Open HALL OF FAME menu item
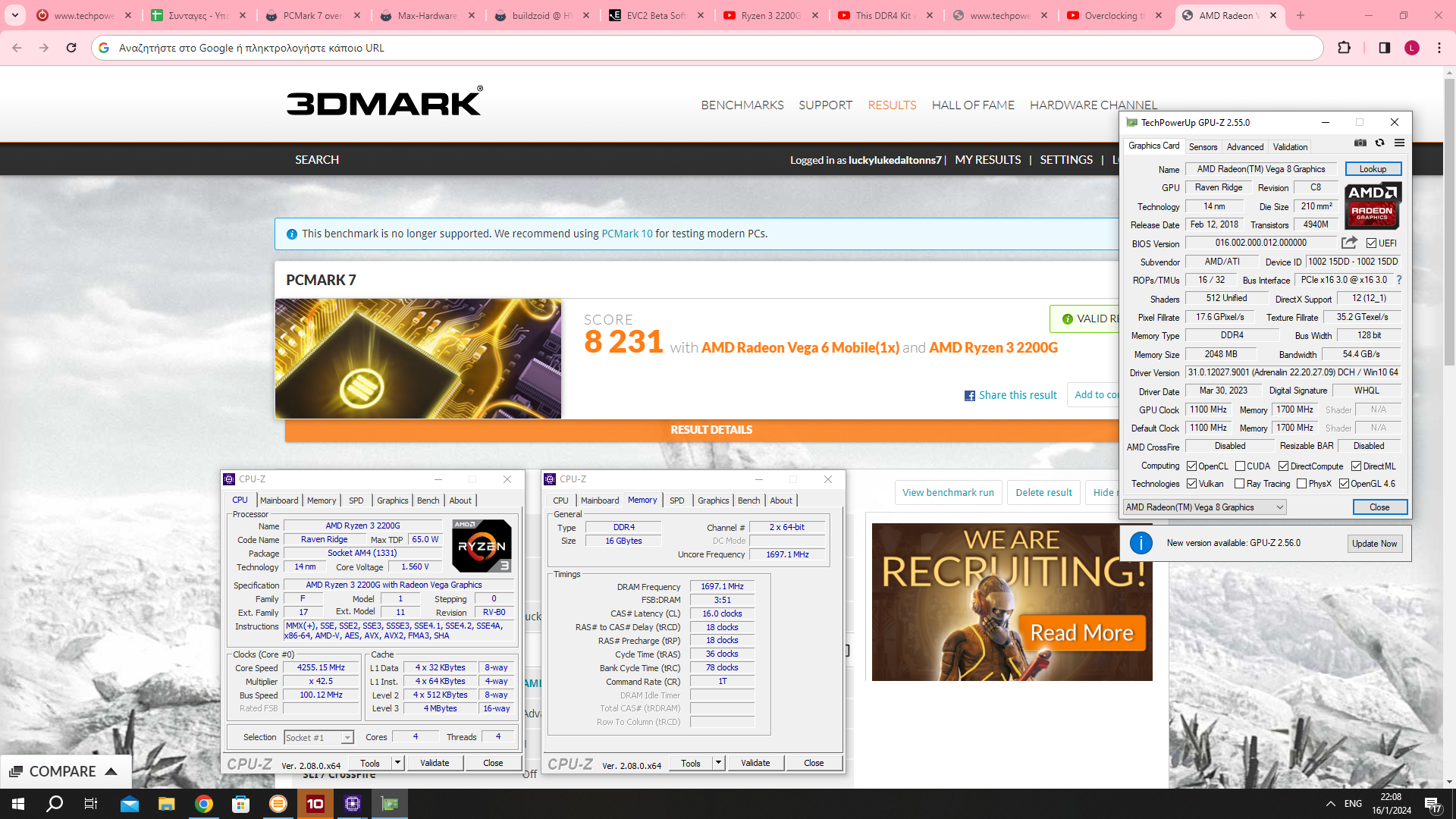The width and height of the screenshot is (1456, 819). (x=973, y=105)
